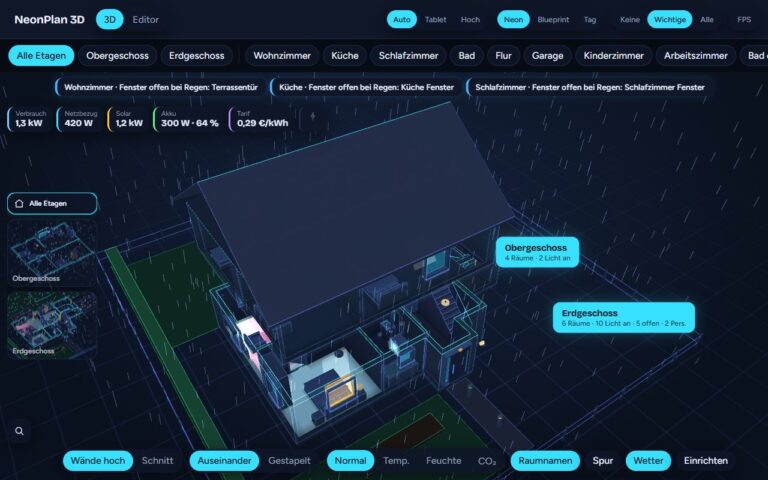768x480 pixels.
Task: Open Einrichten setup
Action: coord(705,461)
